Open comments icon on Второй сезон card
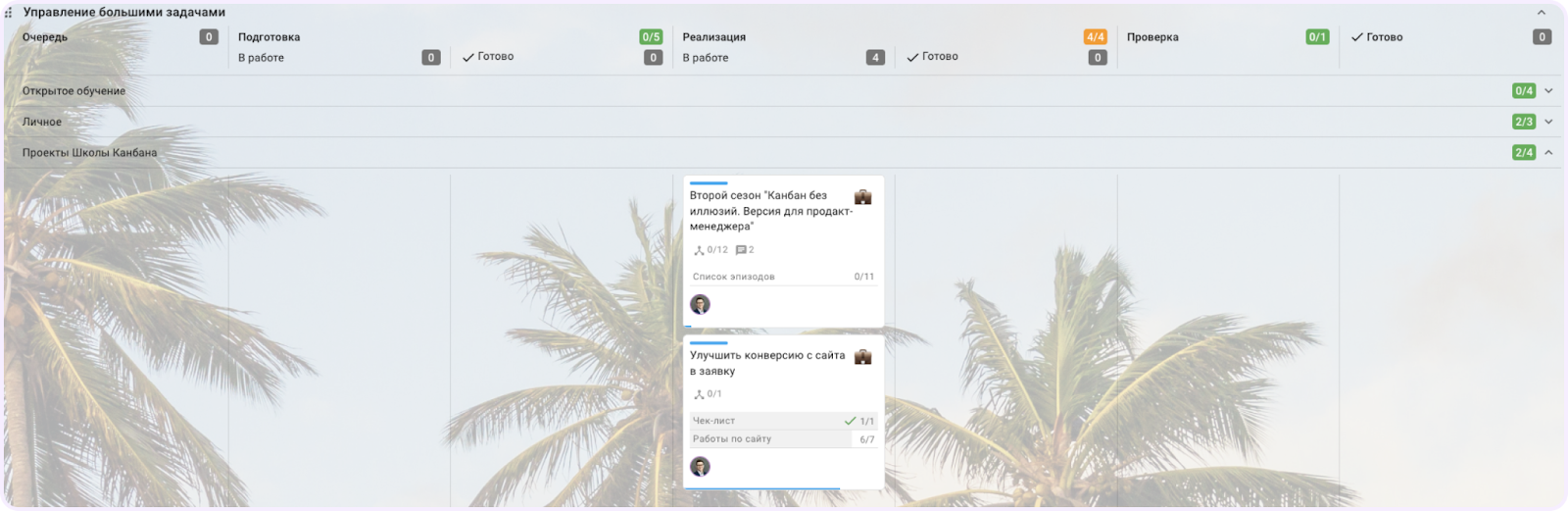 pos(741,250)
